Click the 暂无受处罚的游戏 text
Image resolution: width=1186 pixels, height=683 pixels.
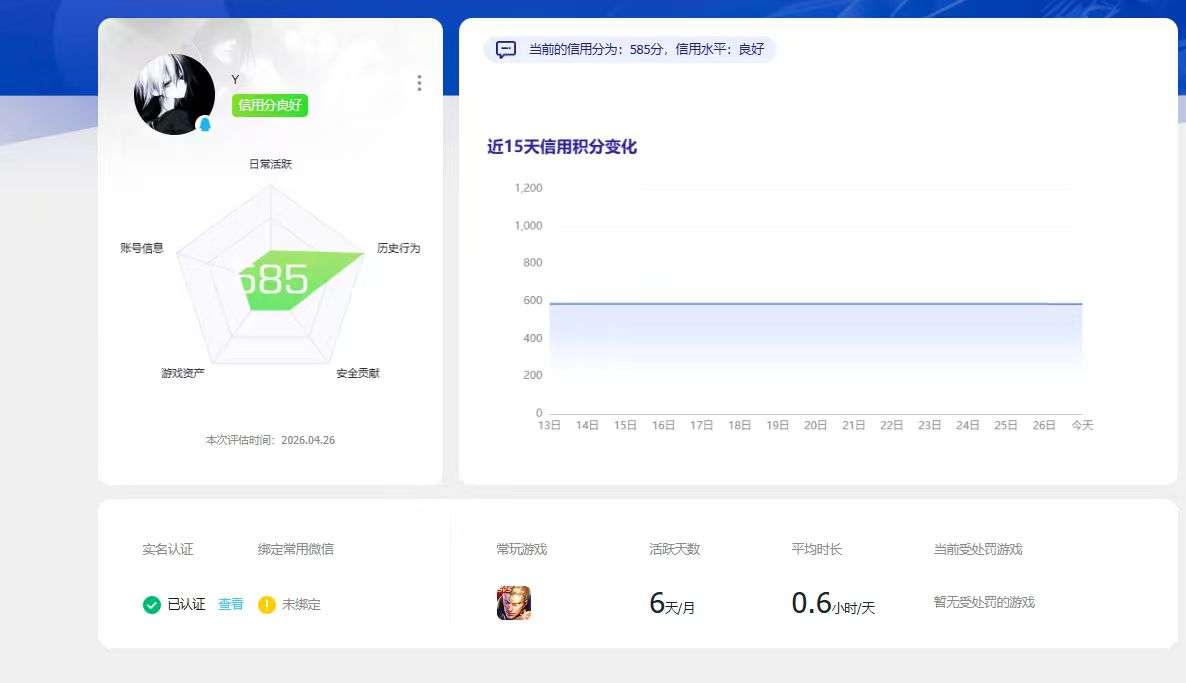pos(981,602)
